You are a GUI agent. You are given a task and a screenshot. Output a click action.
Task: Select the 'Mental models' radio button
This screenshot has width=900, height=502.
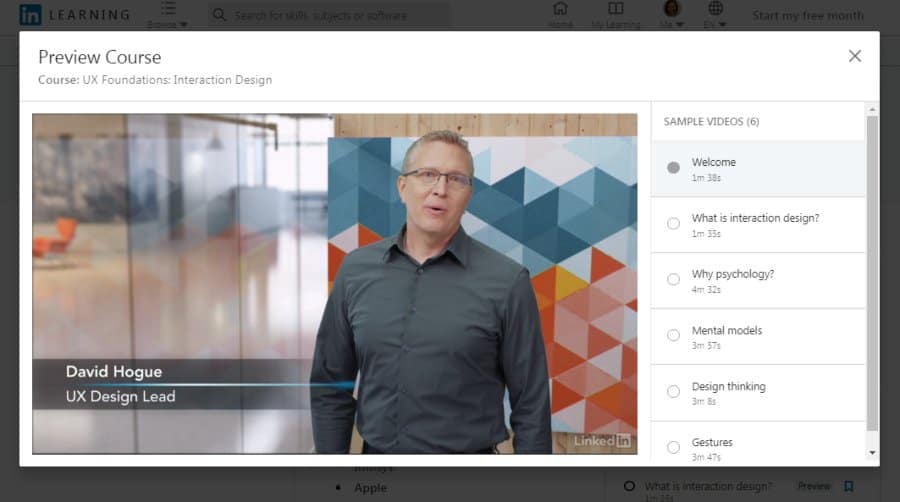coord(673,335)
